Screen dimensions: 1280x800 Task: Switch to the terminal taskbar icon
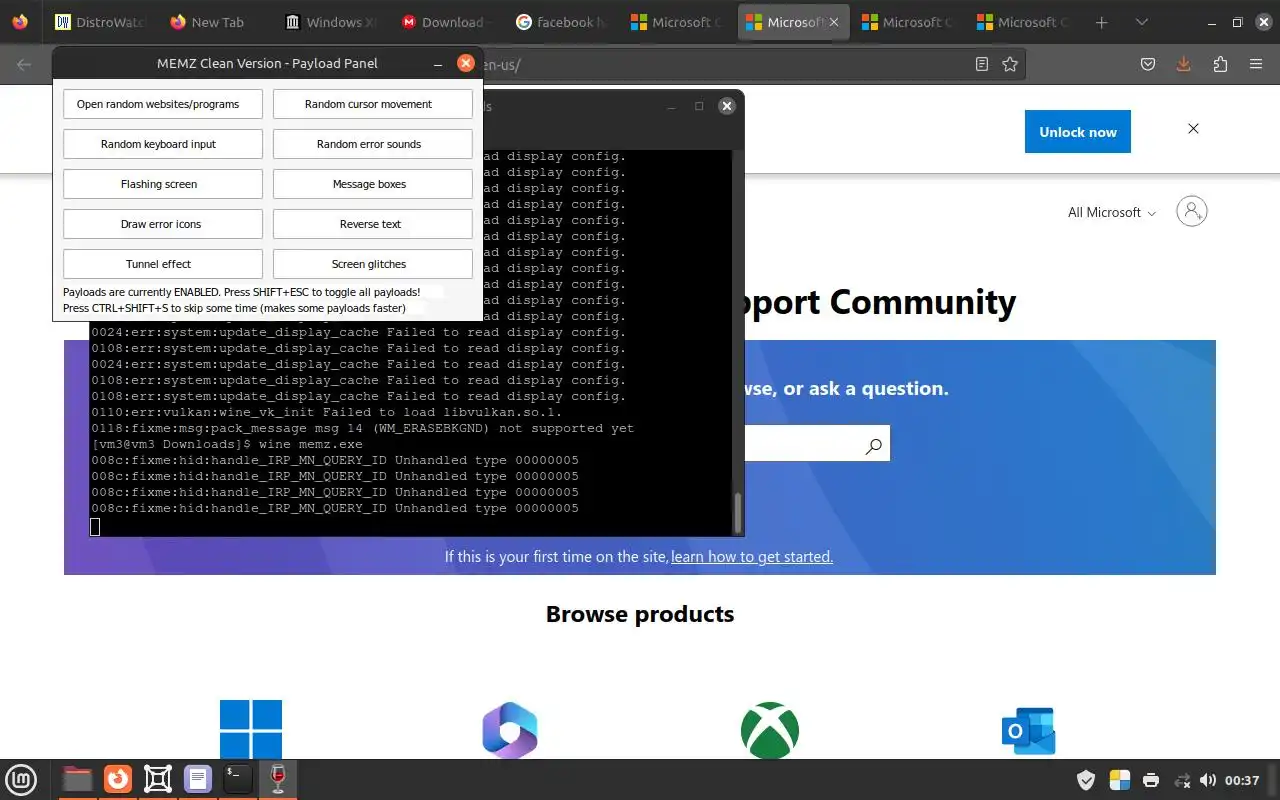point(238,779)
